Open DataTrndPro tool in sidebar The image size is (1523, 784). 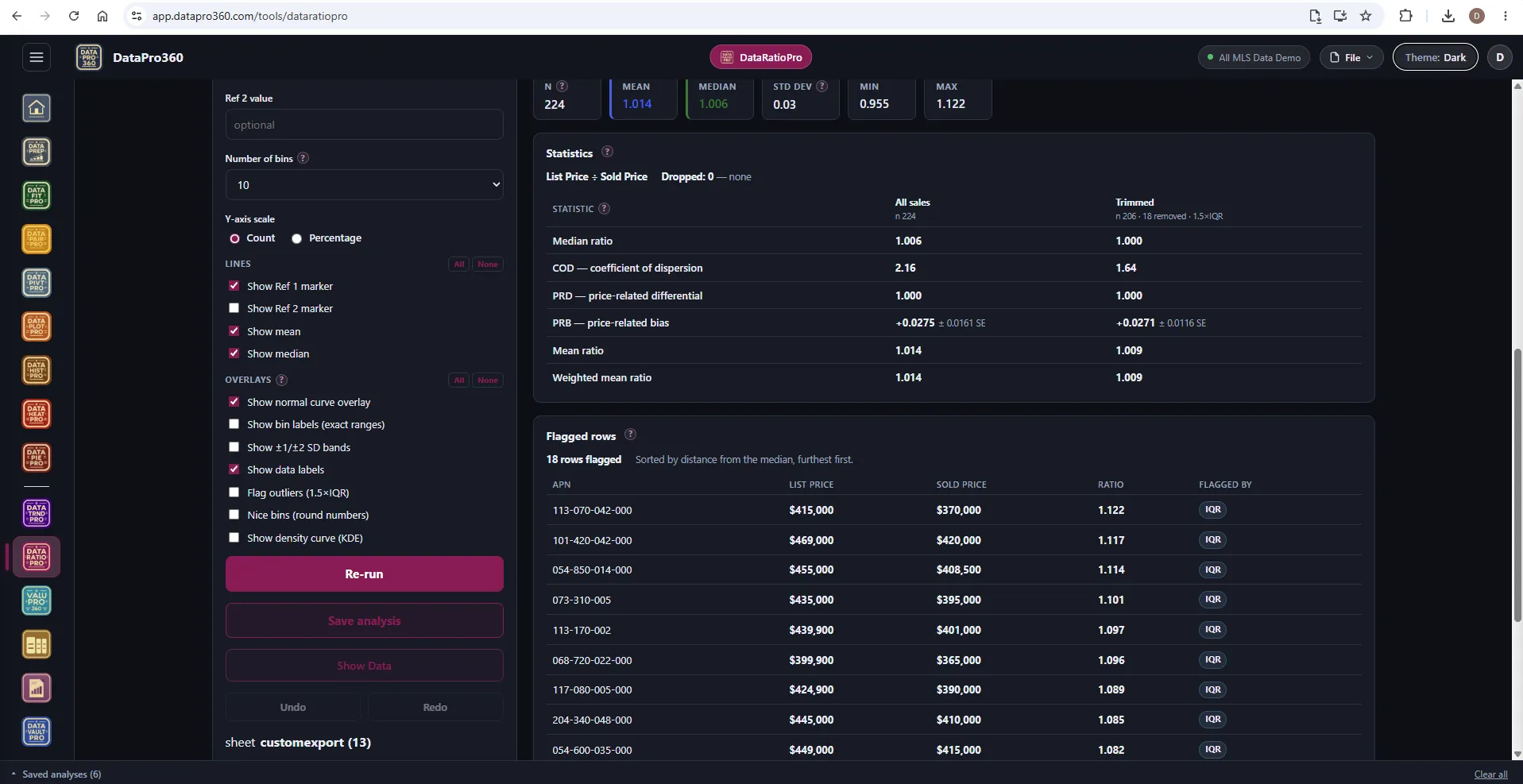tap(37, 513)
